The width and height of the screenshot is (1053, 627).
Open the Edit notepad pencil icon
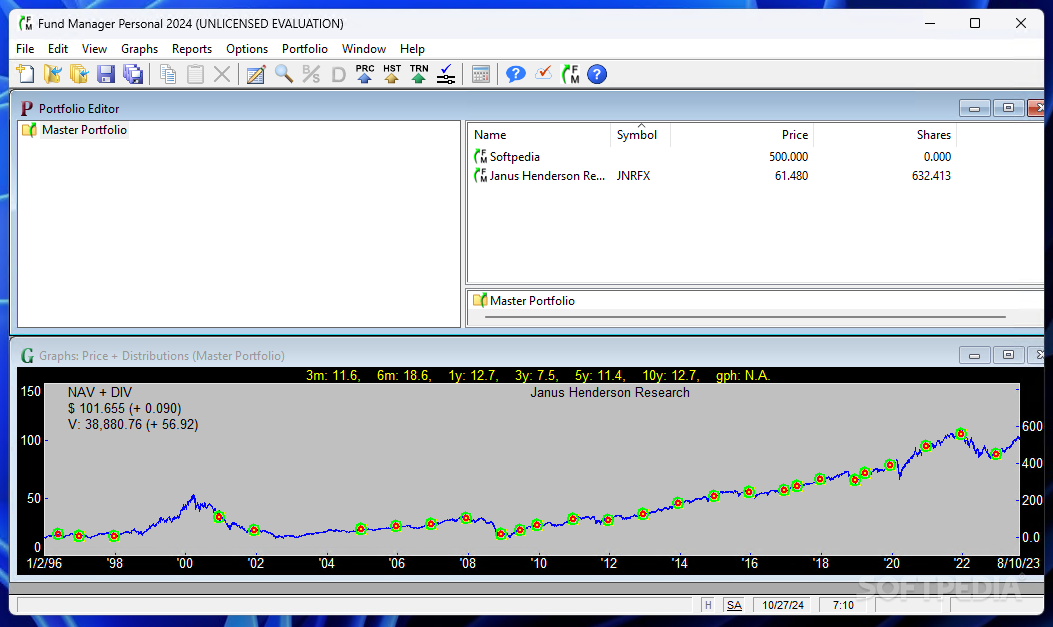pyautogui.click(x=256, y=74)
